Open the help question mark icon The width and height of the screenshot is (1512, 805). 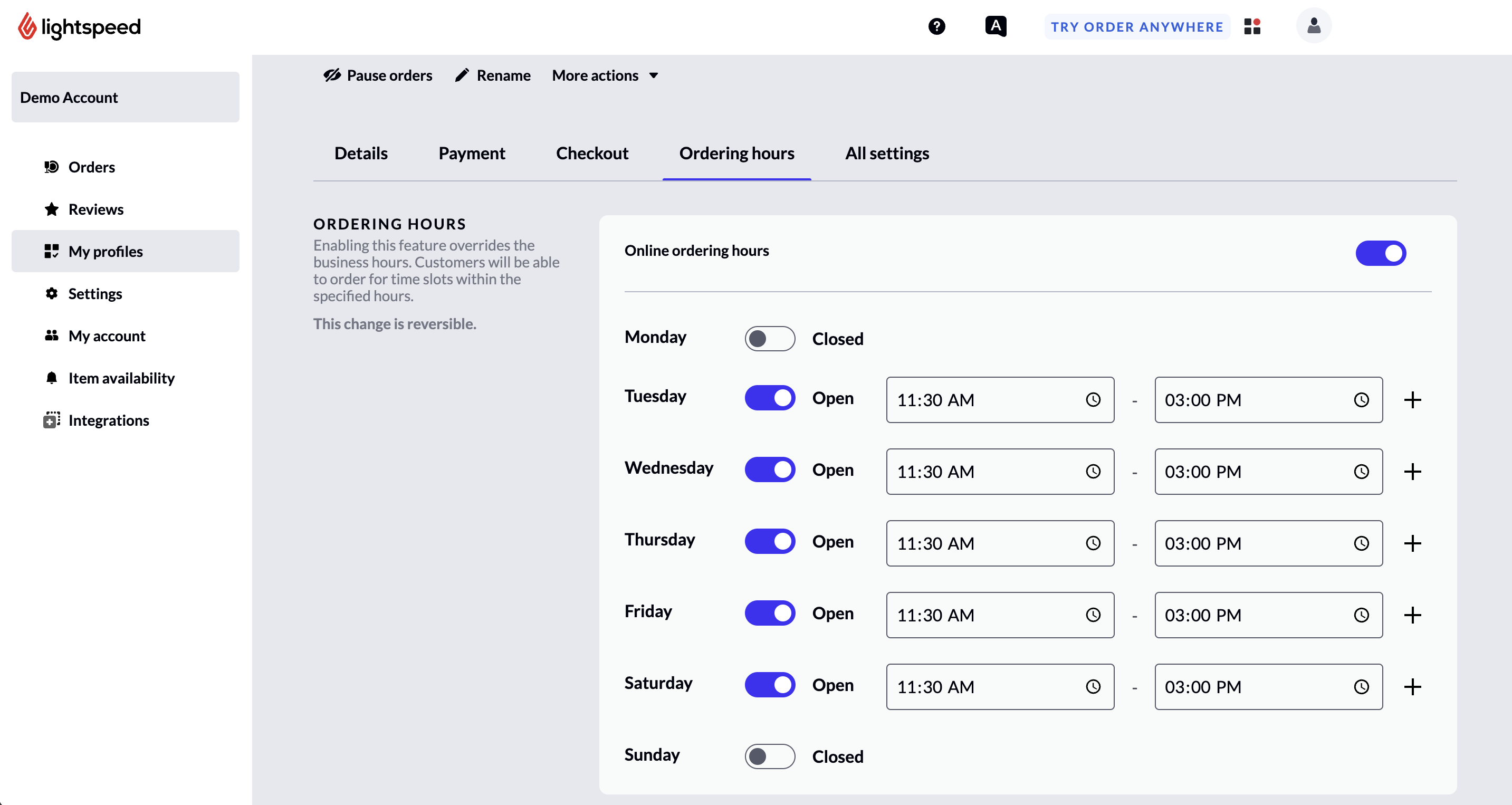click(x=937, y=26)
